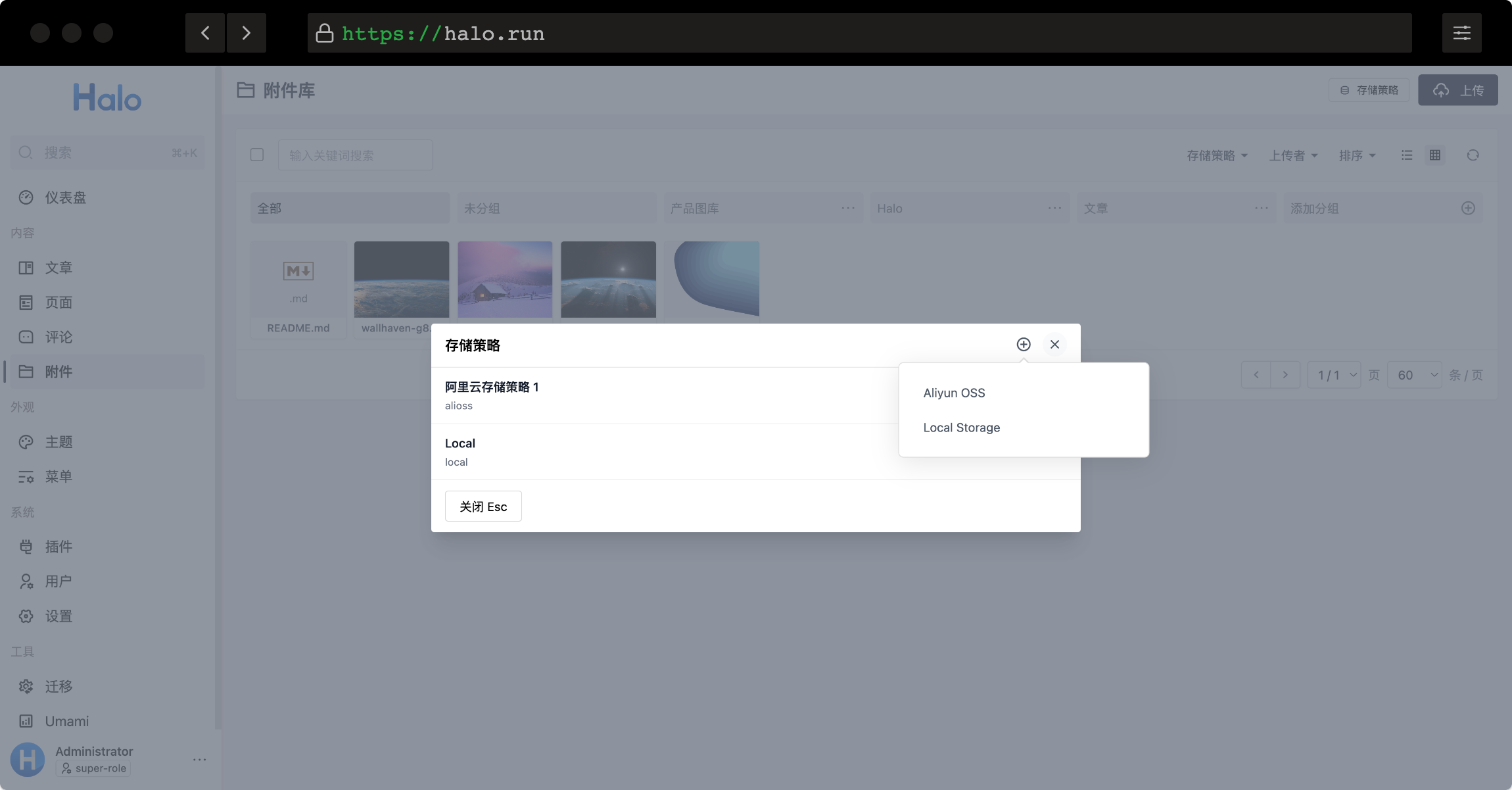Screen dimensions: 1512x790
Task: Select Aliyun OSS from the popup menu
Action: (x=954, y=393)
